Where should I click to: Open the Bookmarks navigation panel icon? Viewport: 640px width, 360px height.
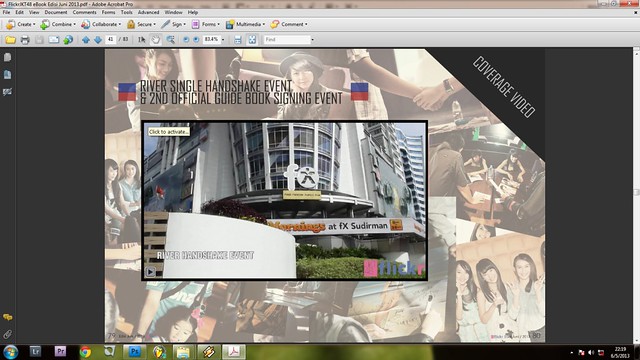click(x=7, y=74)
